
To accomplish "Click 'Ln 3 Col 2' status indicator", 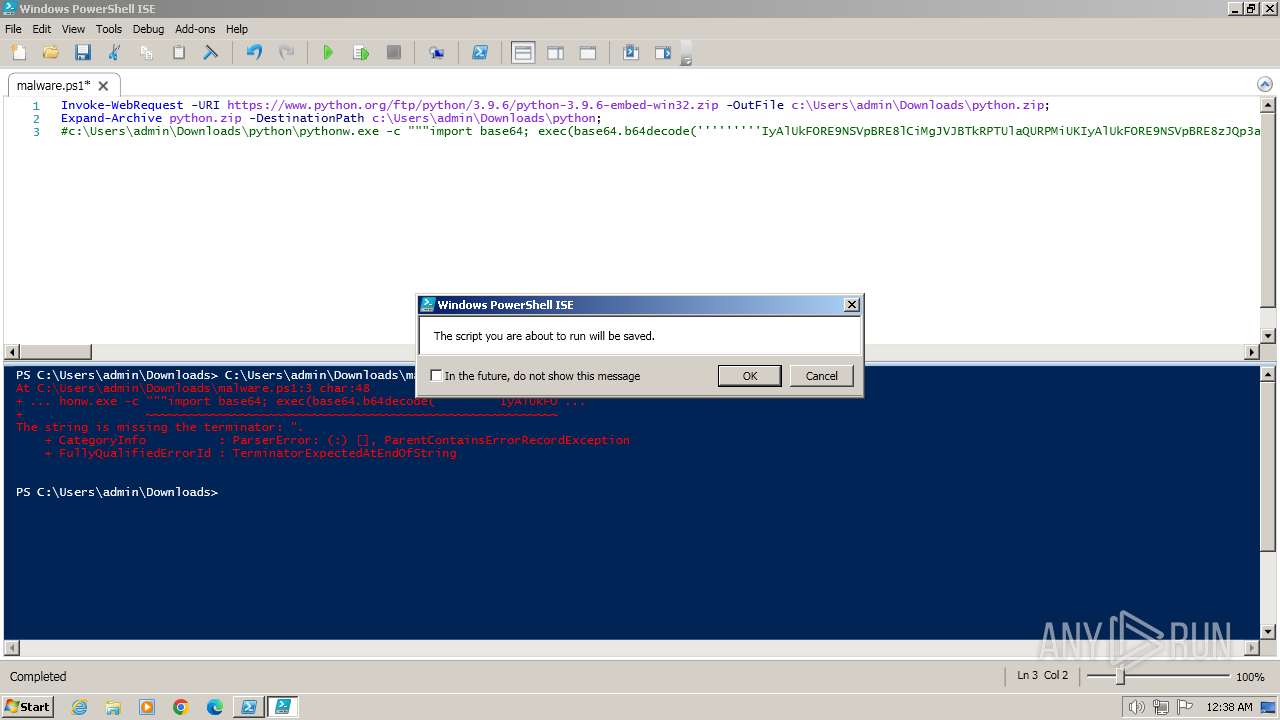I will [x=1042, y=676].
